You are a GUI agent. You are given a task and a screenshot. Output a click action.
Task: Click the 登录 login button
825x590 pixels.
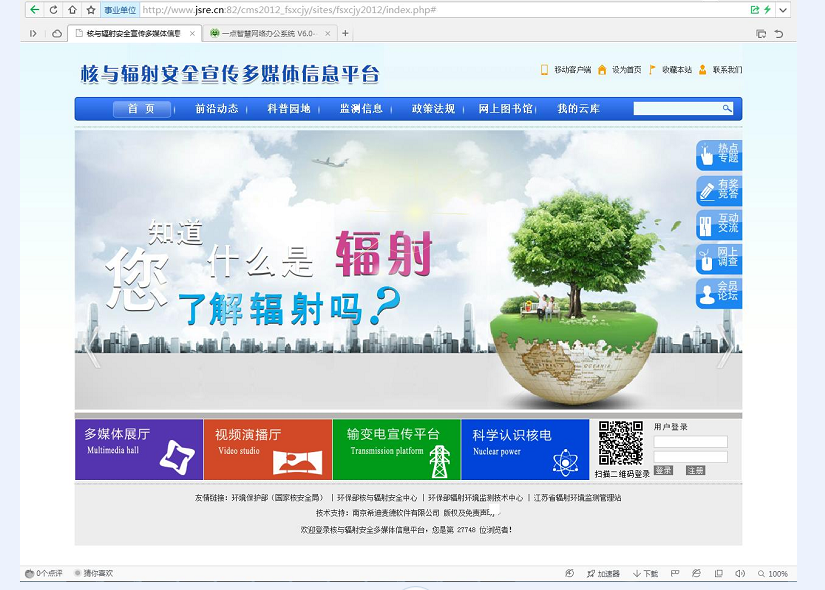coord(664,470)
